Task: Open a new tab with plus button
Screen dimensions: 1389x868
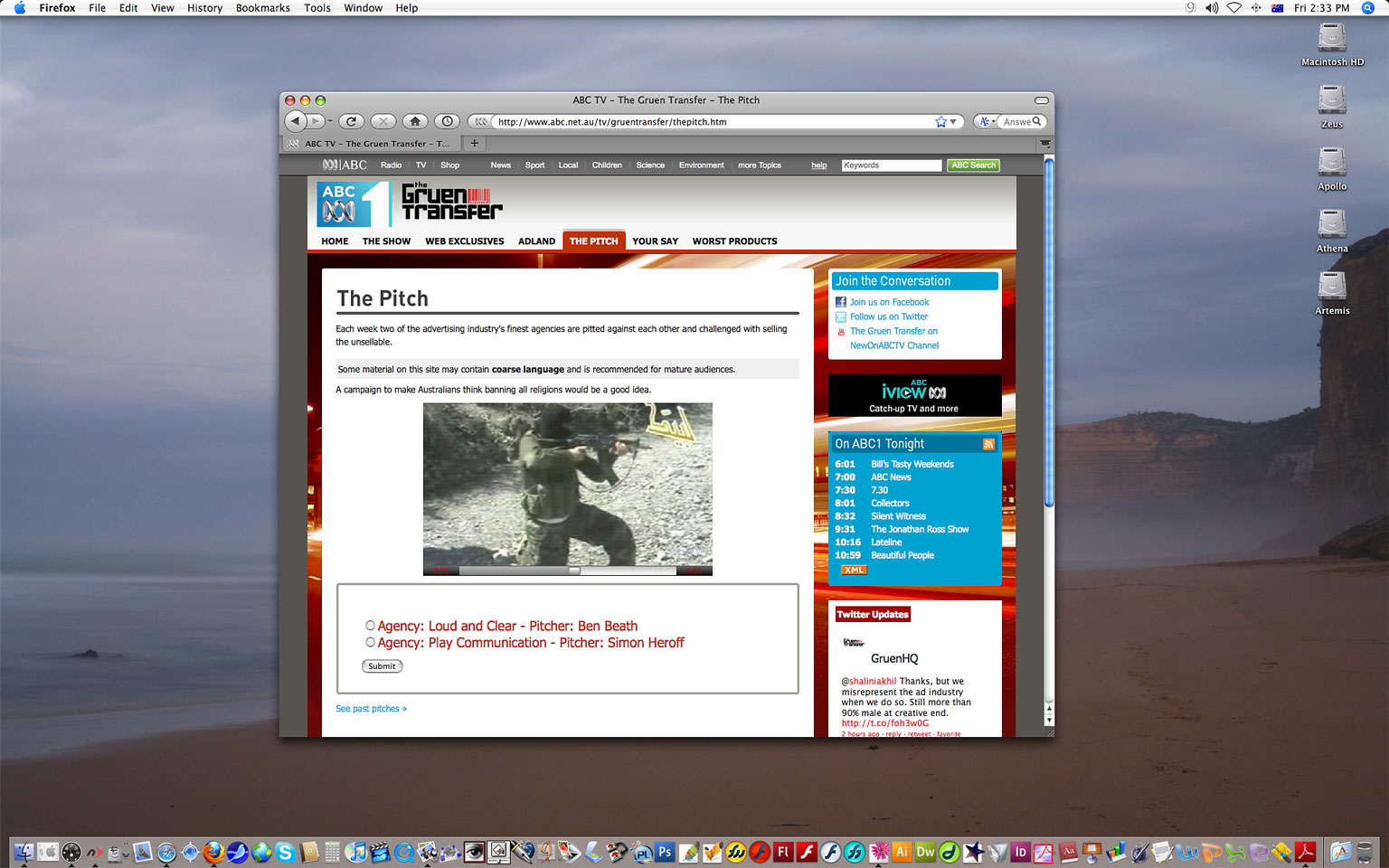Action: coord(474,143)
